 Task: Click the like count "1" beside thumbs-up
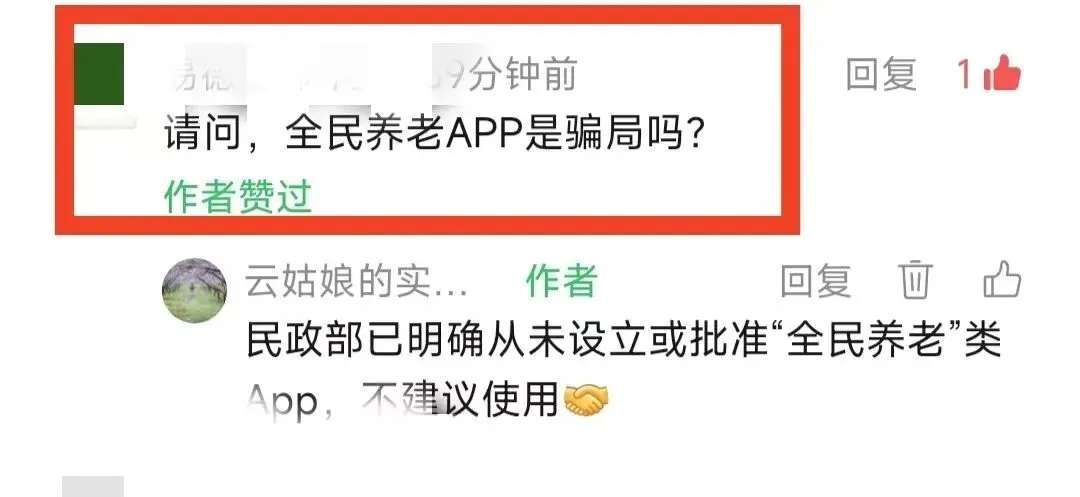[x=965, y=74]
